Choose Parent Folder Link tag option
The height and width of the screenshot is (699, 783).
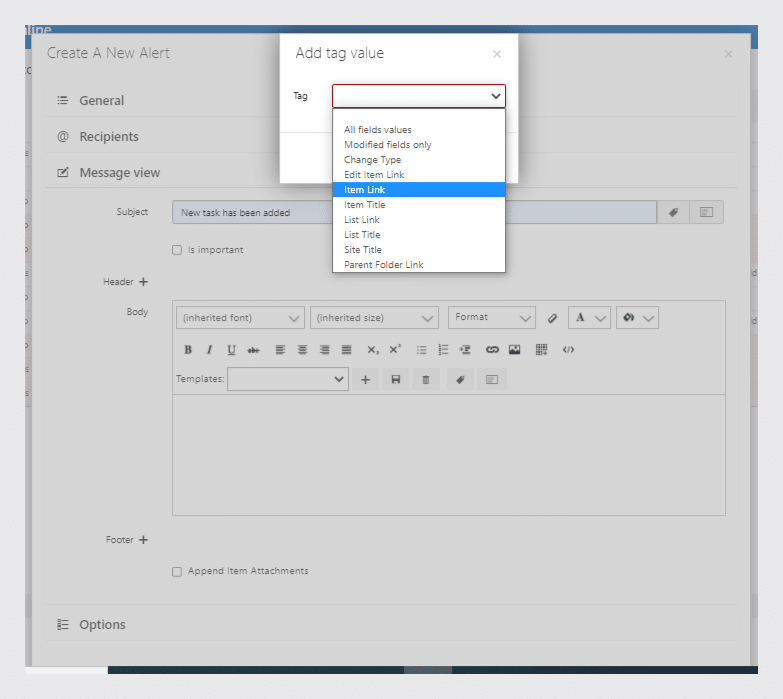pos(418,265)
